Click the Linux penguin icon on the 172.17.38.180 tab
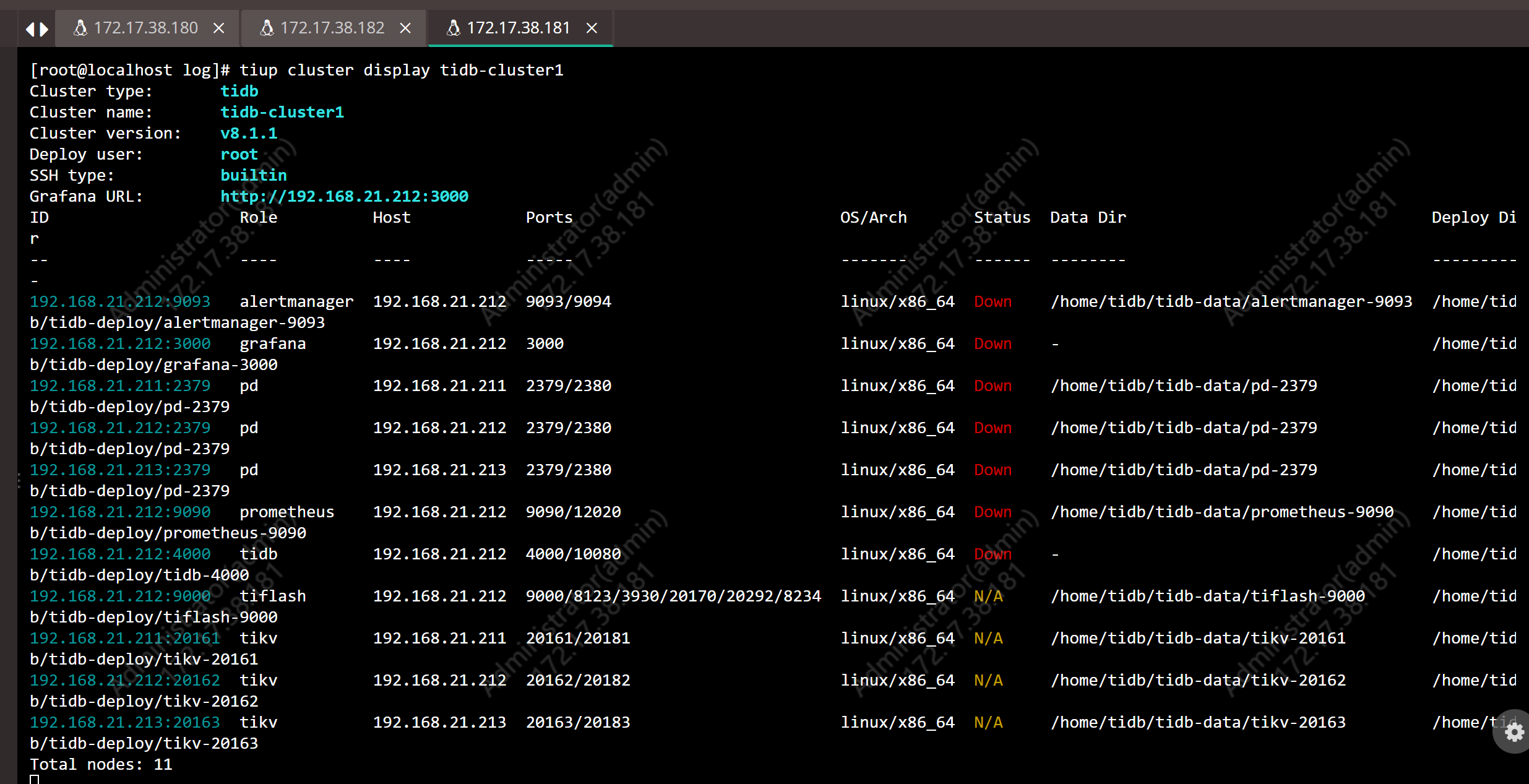Screen dimensions: 1529x784 coord(80,27)
